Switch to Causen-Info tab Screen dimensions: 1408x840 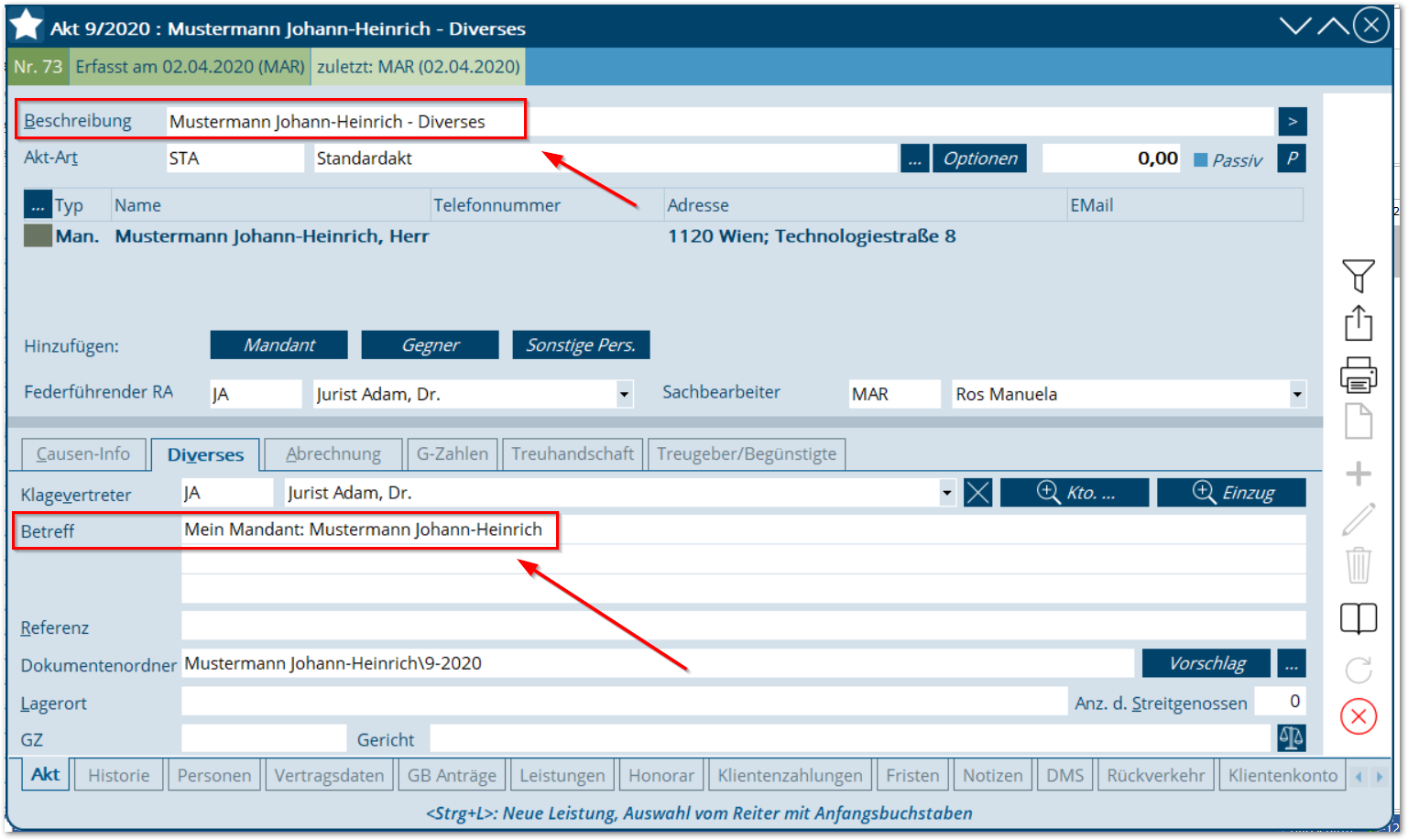82,453
